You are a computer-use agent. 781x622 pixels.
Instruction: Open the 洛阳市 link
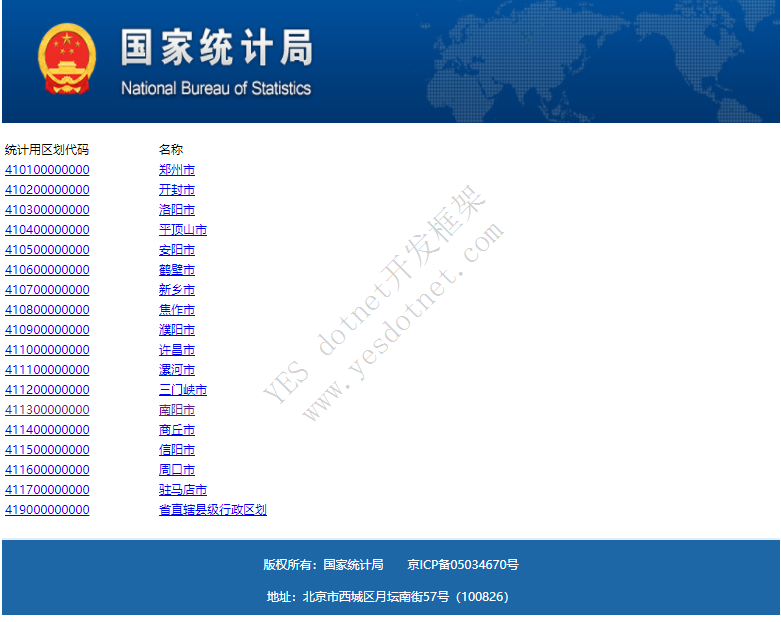pos(177,210)
